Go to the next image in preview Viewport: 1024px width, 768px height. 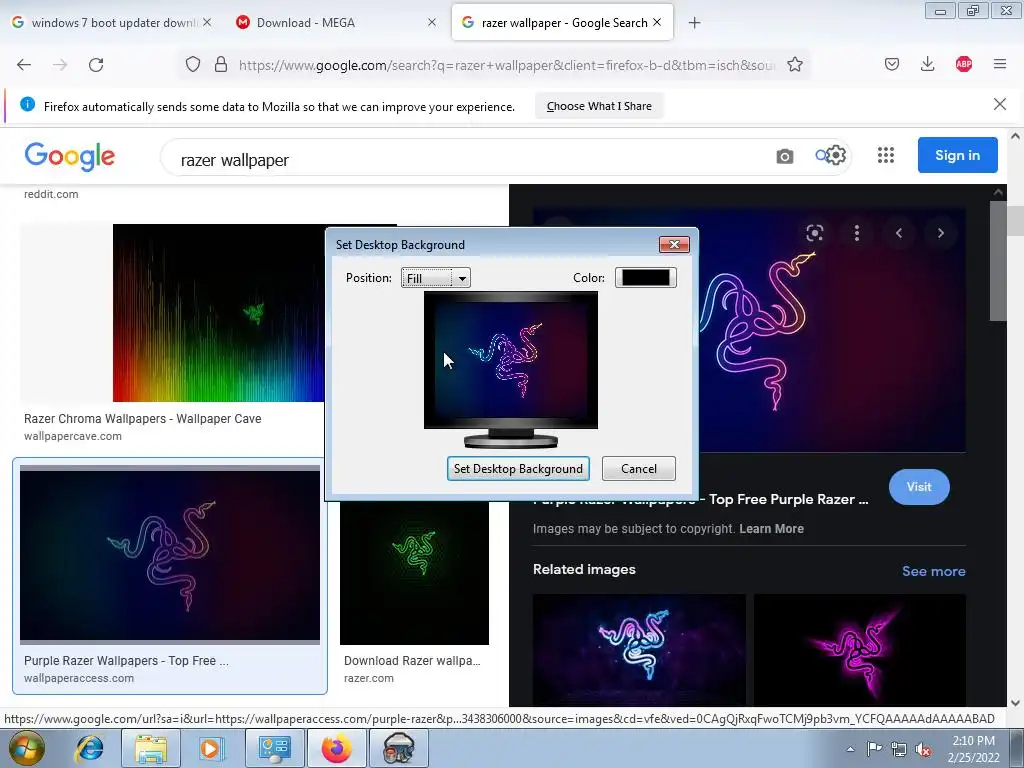(940, 233)
